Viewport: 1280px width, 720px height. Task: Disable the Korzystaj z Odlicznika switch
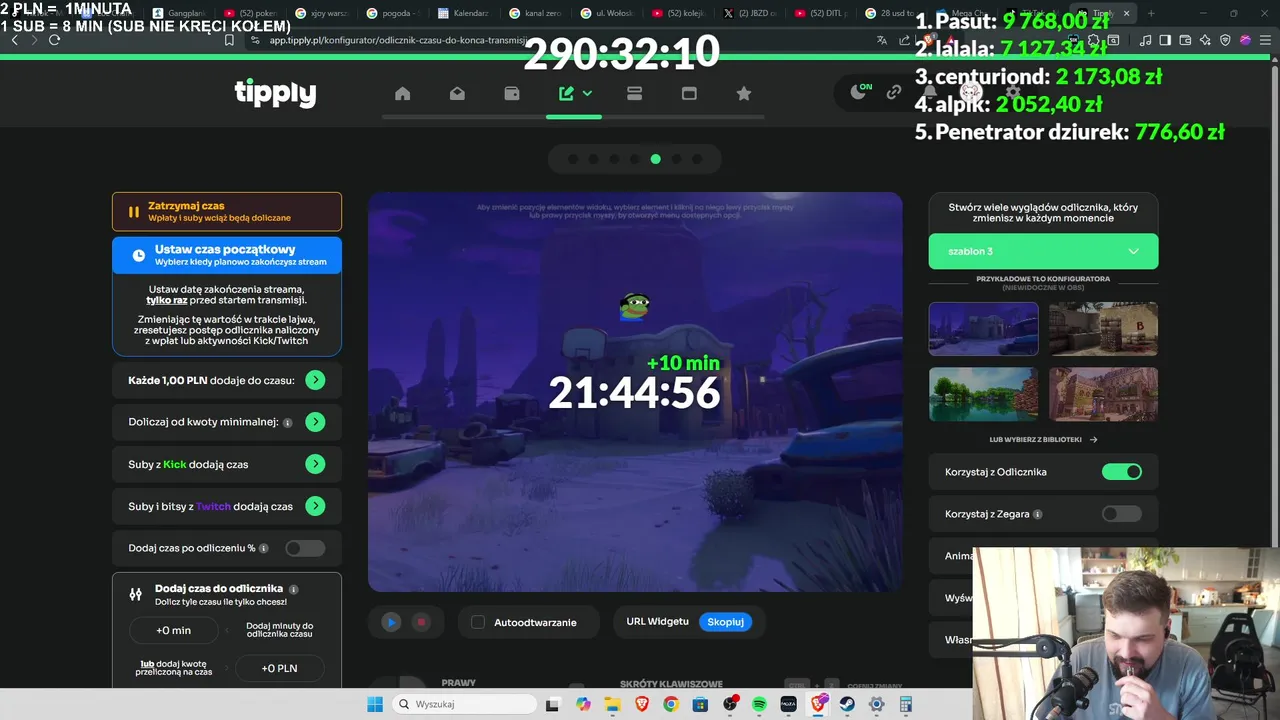click(x=1121, y=471)
